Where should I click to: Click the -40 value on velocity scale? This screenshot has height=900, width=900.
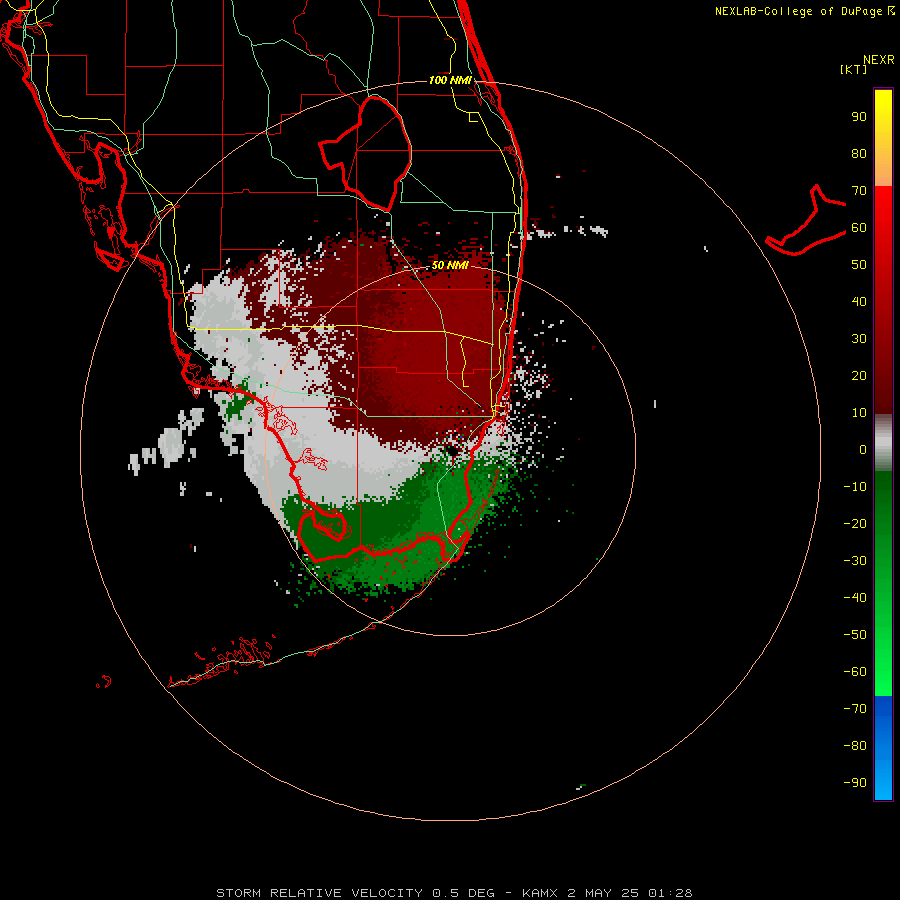point(855,598)
